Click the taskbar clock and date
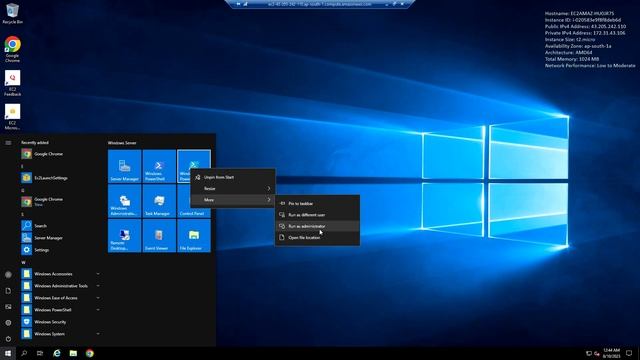 pos(611,353)
